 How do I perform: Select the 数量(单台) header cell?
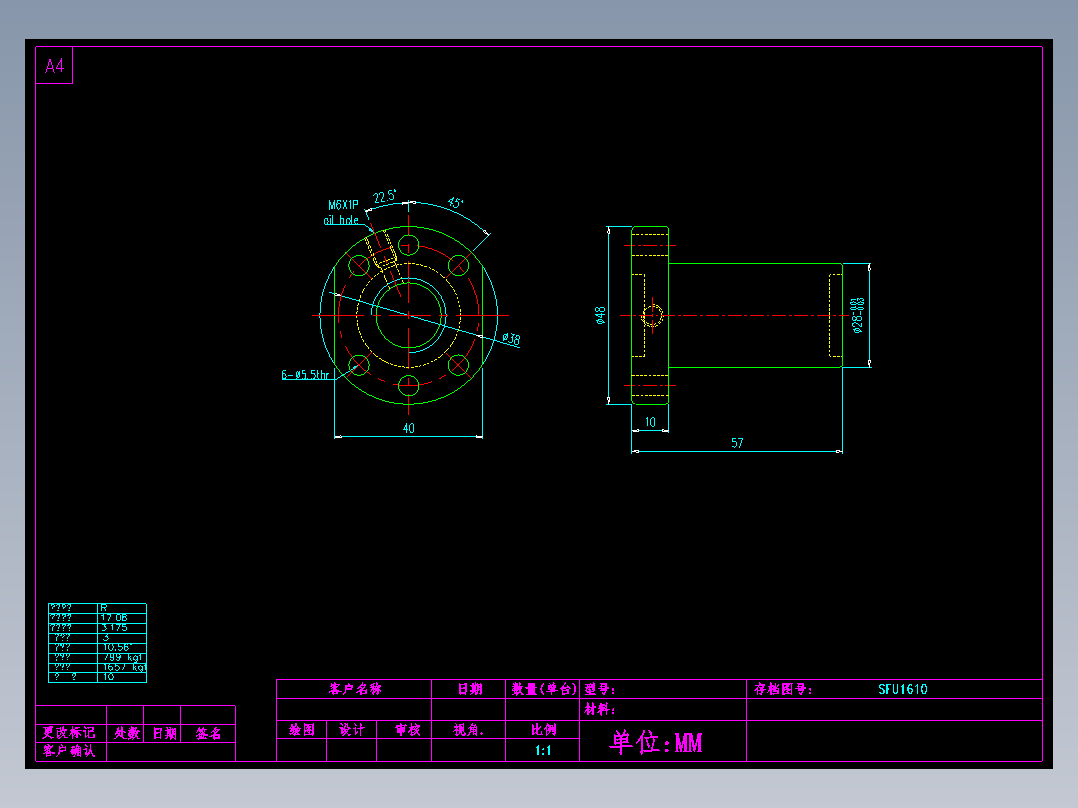pos(543,689)
